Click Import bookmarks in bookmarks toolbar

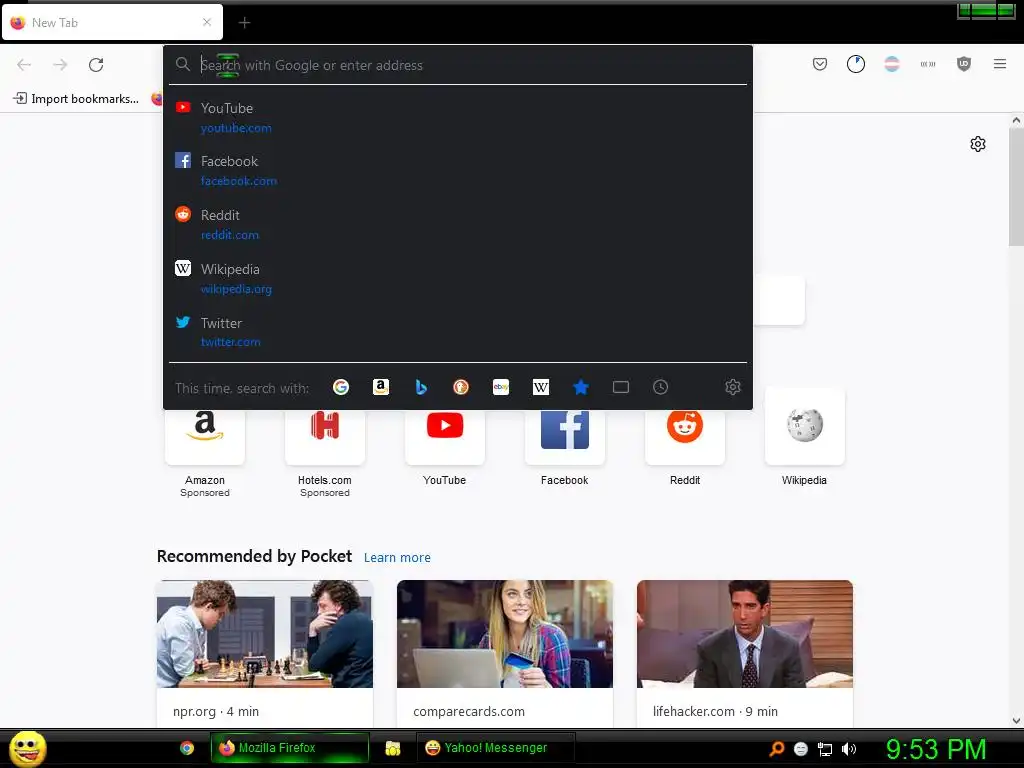[x=76, y=99]
